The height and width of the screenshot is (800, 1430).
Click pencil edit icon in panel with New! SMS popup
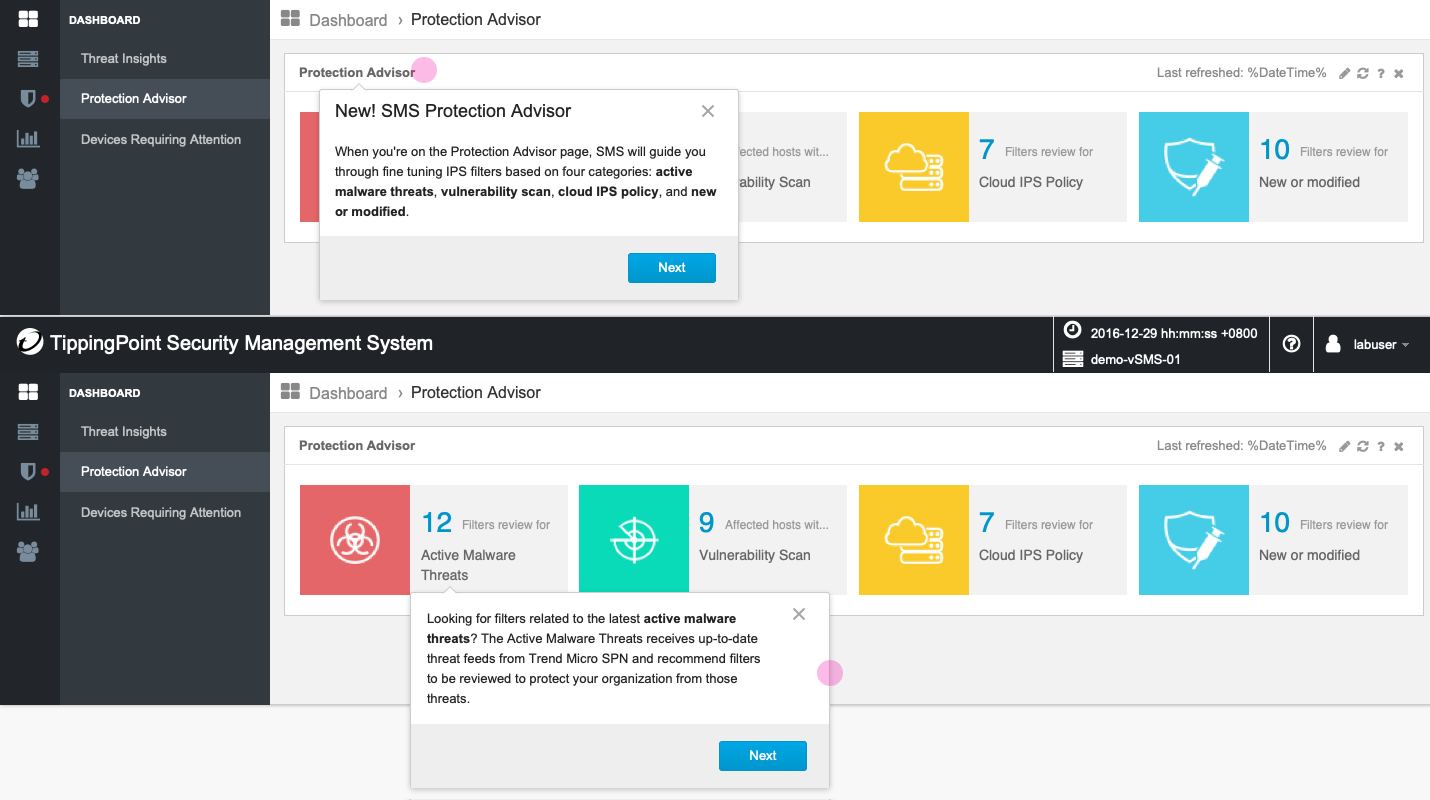1345,73
